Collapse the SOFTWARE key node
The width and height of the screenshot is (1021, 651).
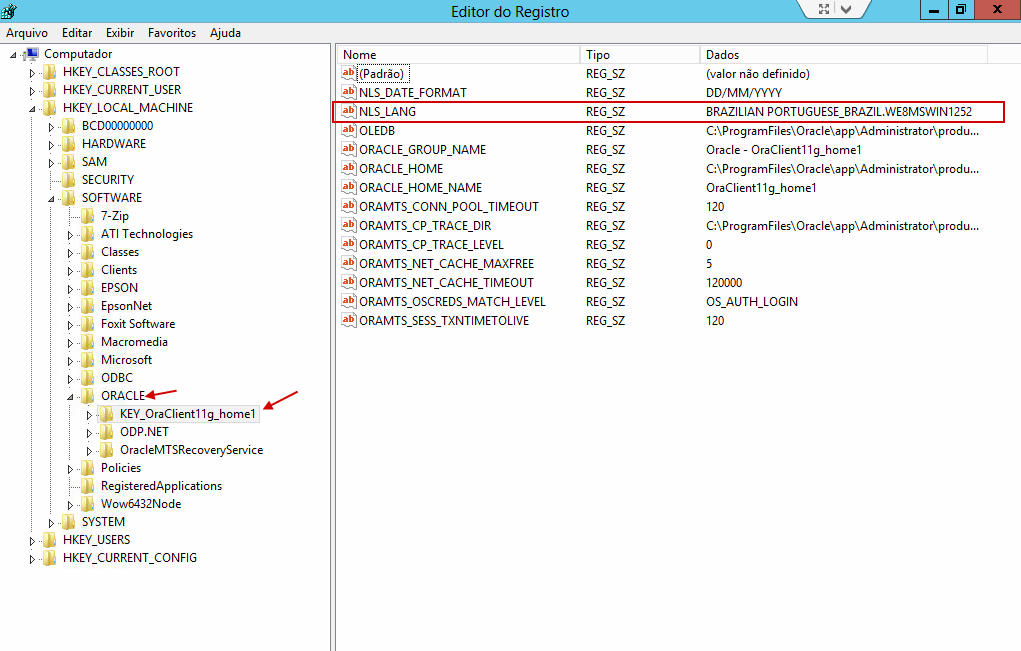(51, 199)
